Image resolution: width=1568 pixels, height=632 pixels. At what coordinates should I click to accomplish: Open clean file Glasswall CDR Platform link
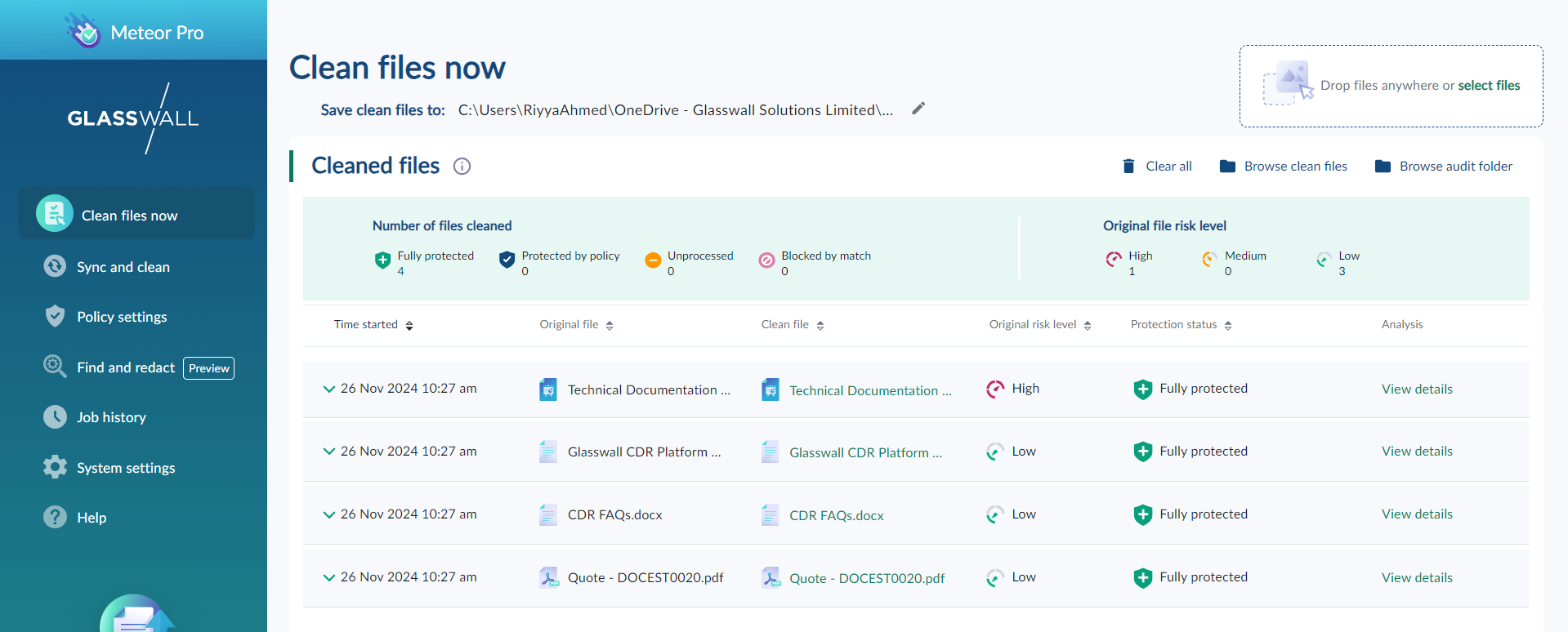pos(865,452)
